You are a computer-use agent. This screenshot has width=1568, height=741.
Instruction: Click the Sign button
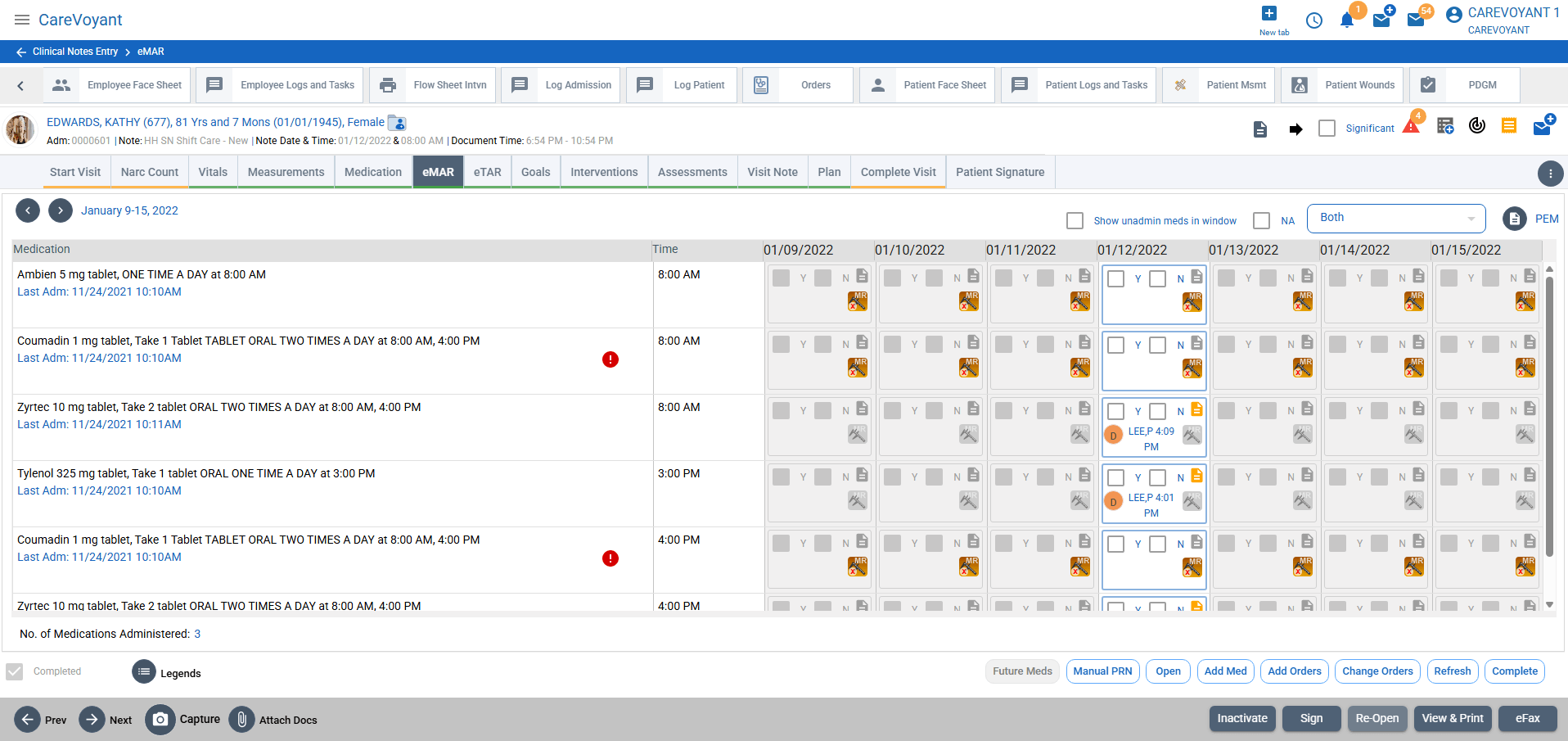tap(1312, 718)
